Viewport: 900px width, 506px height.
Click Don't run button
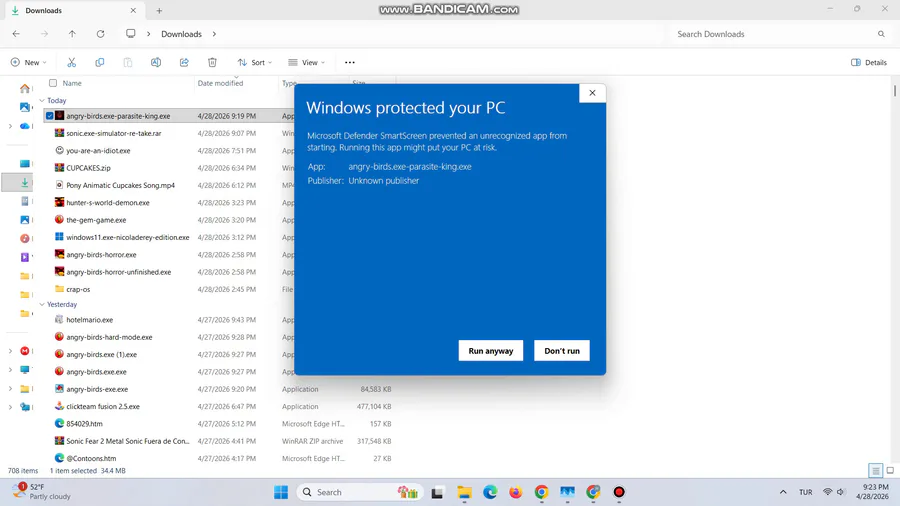point(561,351)
